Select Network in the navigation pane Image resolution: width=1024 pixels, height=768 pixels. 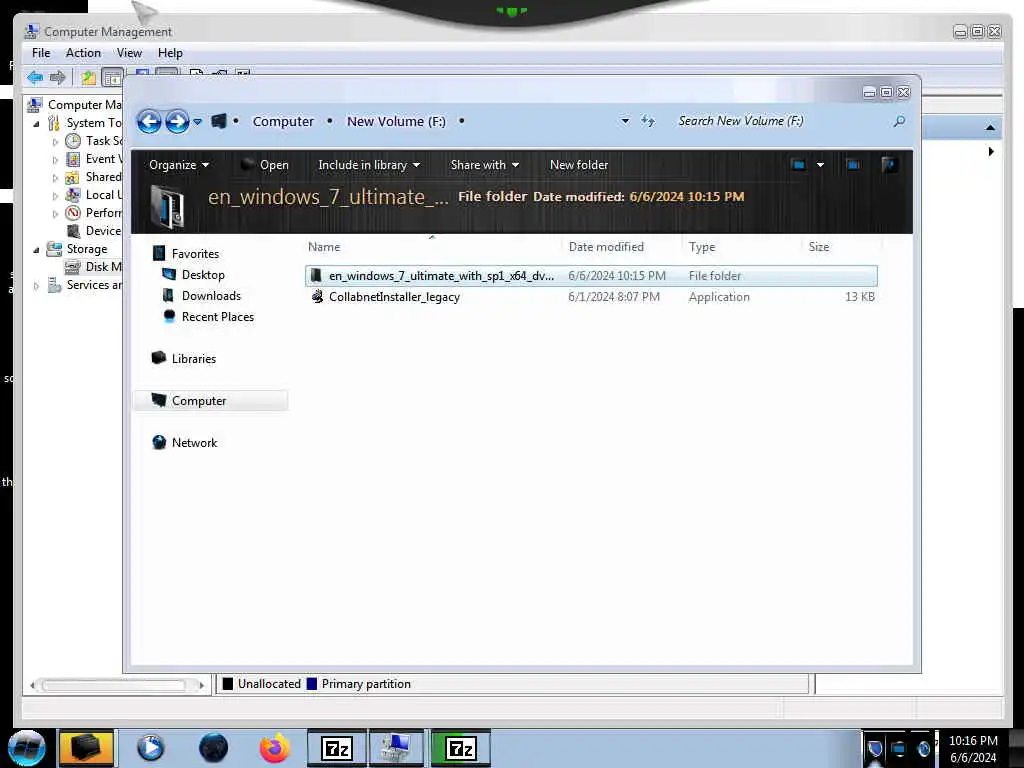[194, 443]
